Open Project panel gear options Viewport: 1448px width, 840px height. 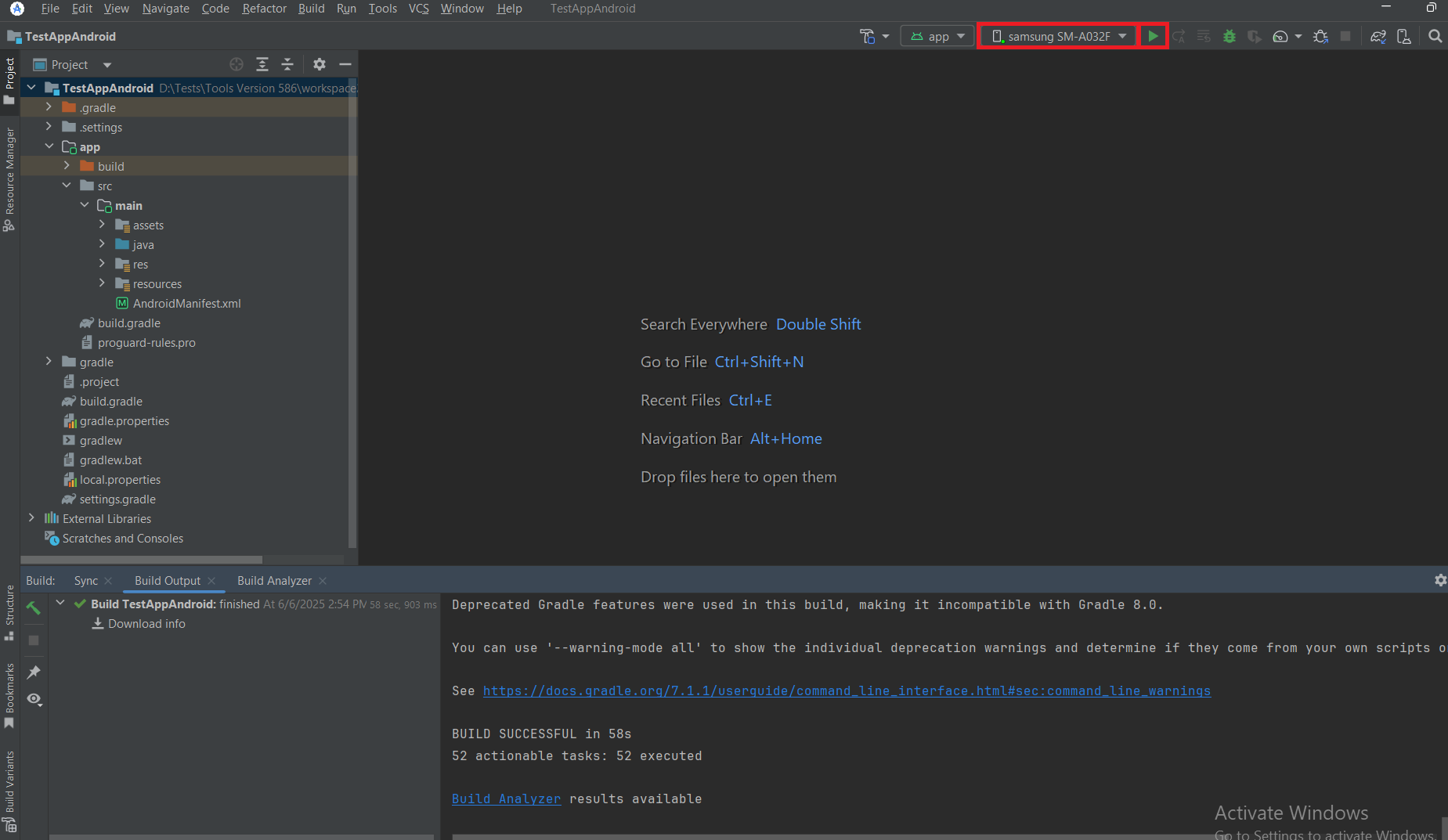320,64
